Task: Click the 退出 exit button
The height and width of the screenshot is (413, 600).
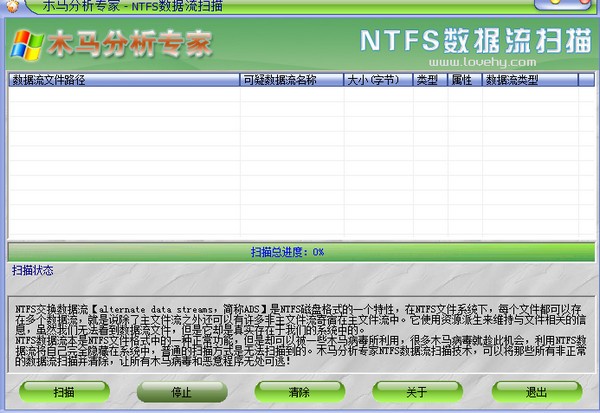Action: tap(536, 392)
